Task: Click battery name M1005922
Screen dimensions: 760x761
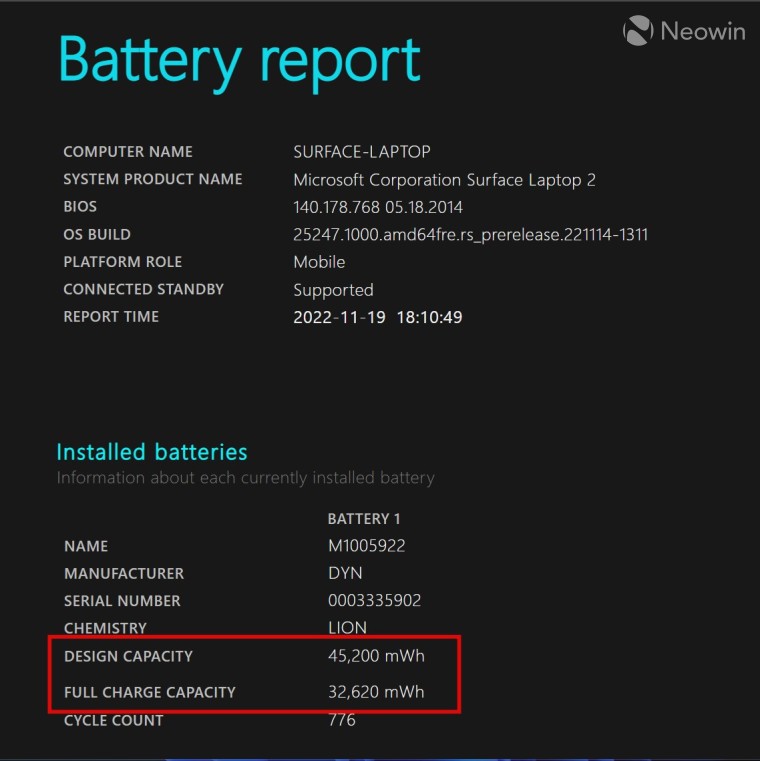Action: click(366, 546)
